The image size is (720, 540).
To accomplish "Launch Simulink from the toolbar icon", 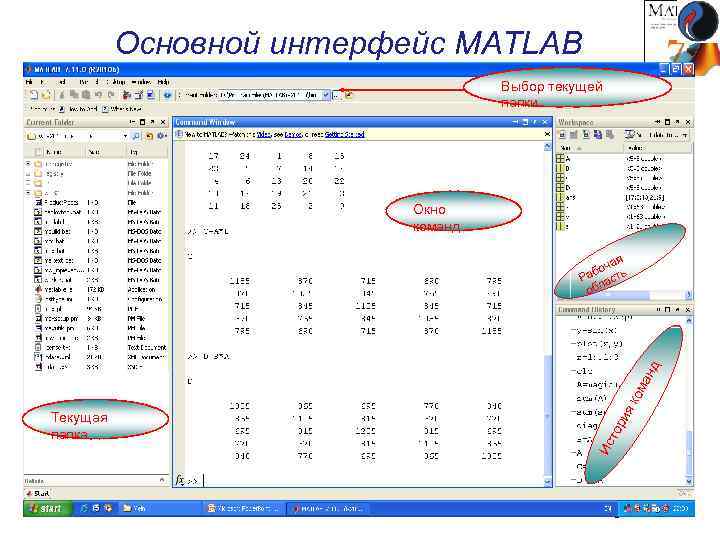I will point(127,95).
